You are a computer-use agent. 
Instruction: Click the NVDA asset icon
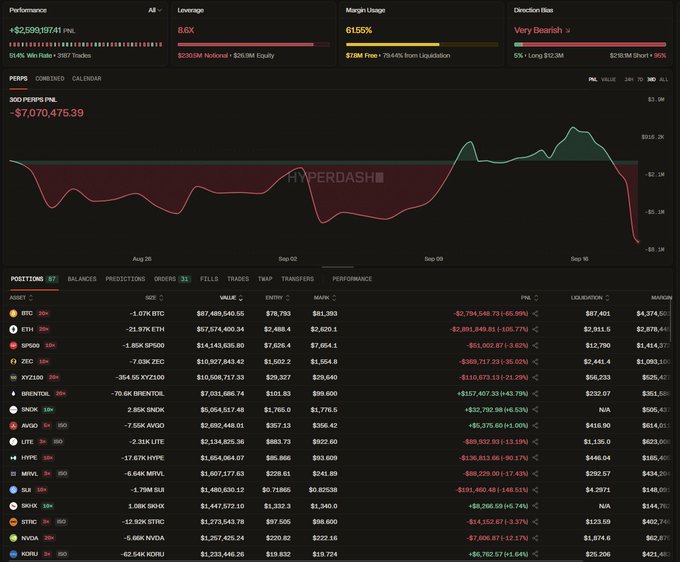[x=13, y=538]
